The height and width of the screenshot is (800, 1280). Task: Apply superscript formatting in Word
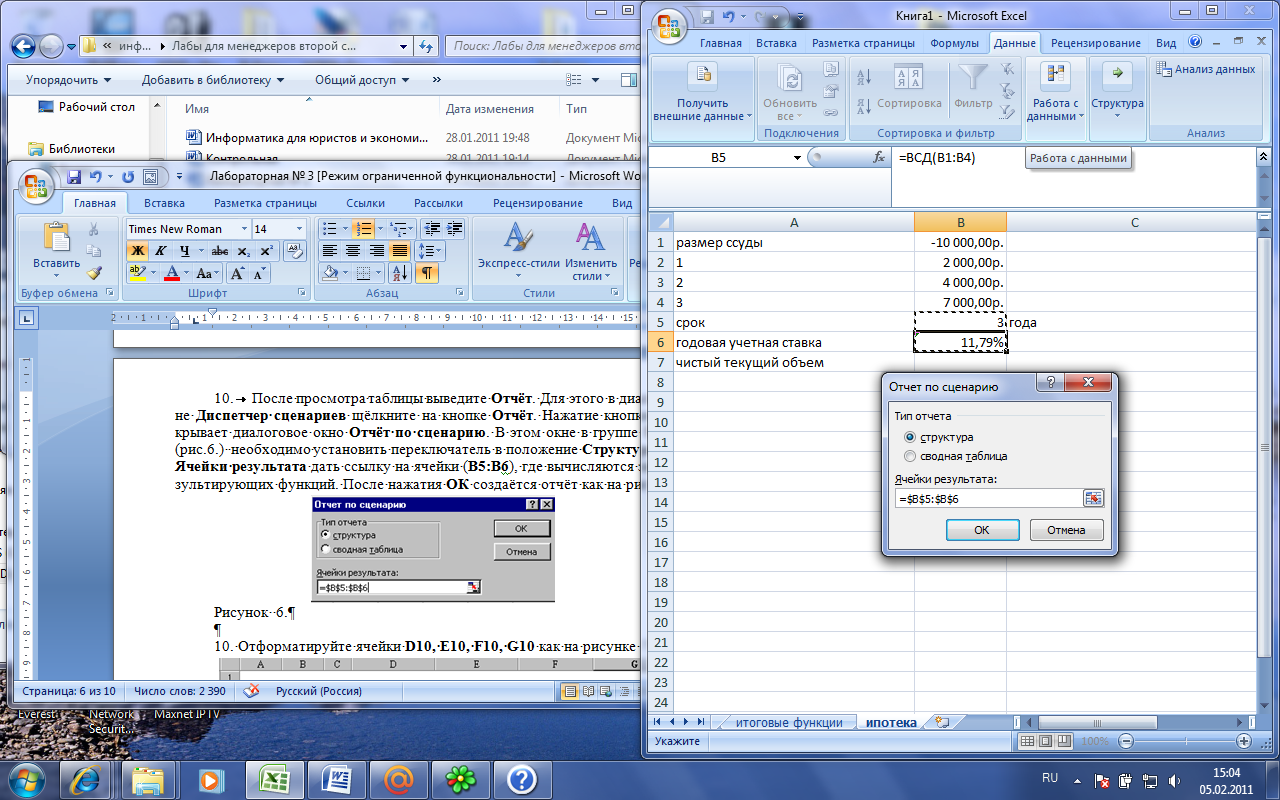click(x=266, y=250)
